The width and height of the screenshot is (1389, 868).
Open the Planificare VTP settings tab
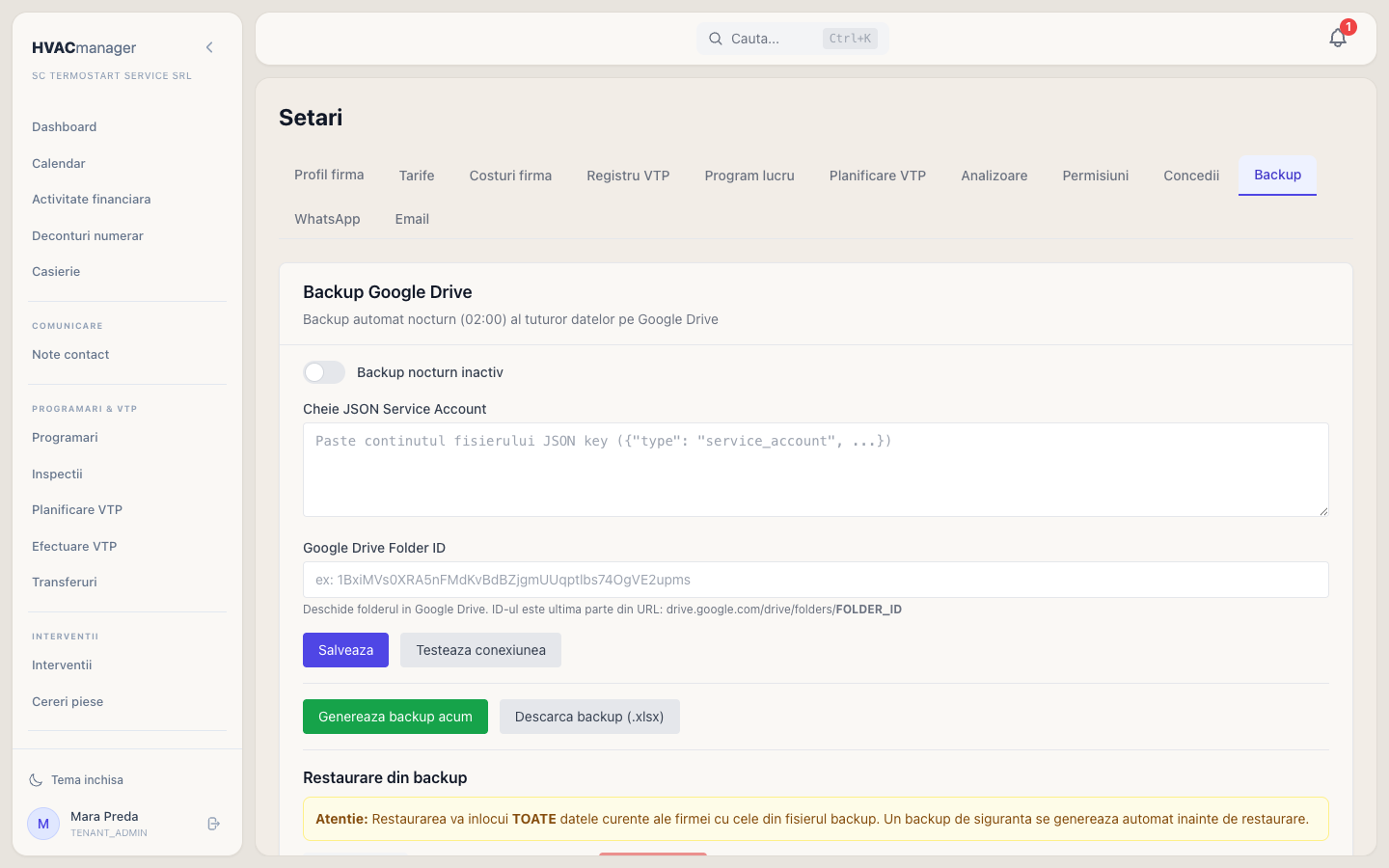878,176
